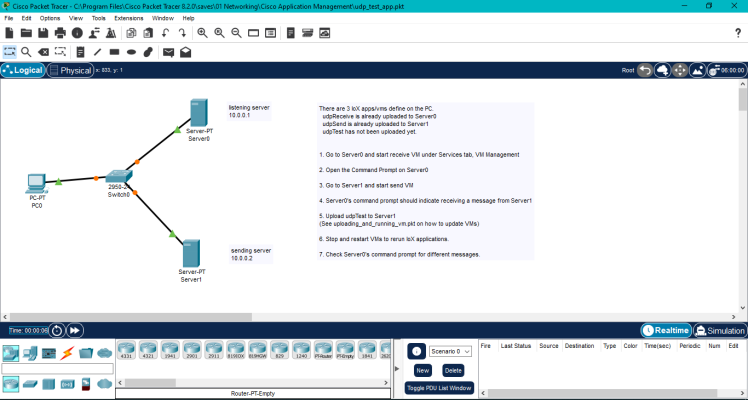Open the Edit menu

tap(26, 18)
